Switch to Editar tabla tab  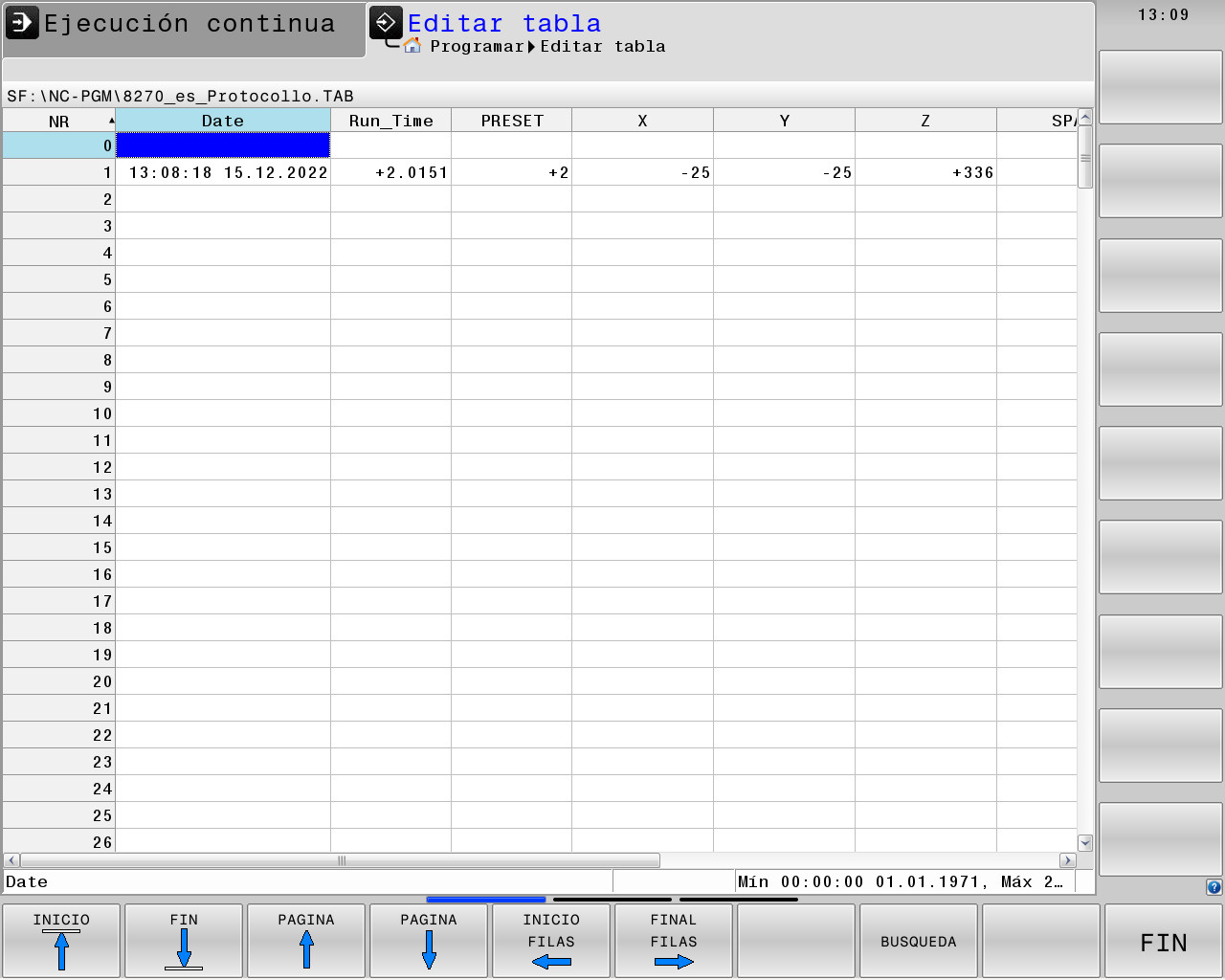click(730, 30)
